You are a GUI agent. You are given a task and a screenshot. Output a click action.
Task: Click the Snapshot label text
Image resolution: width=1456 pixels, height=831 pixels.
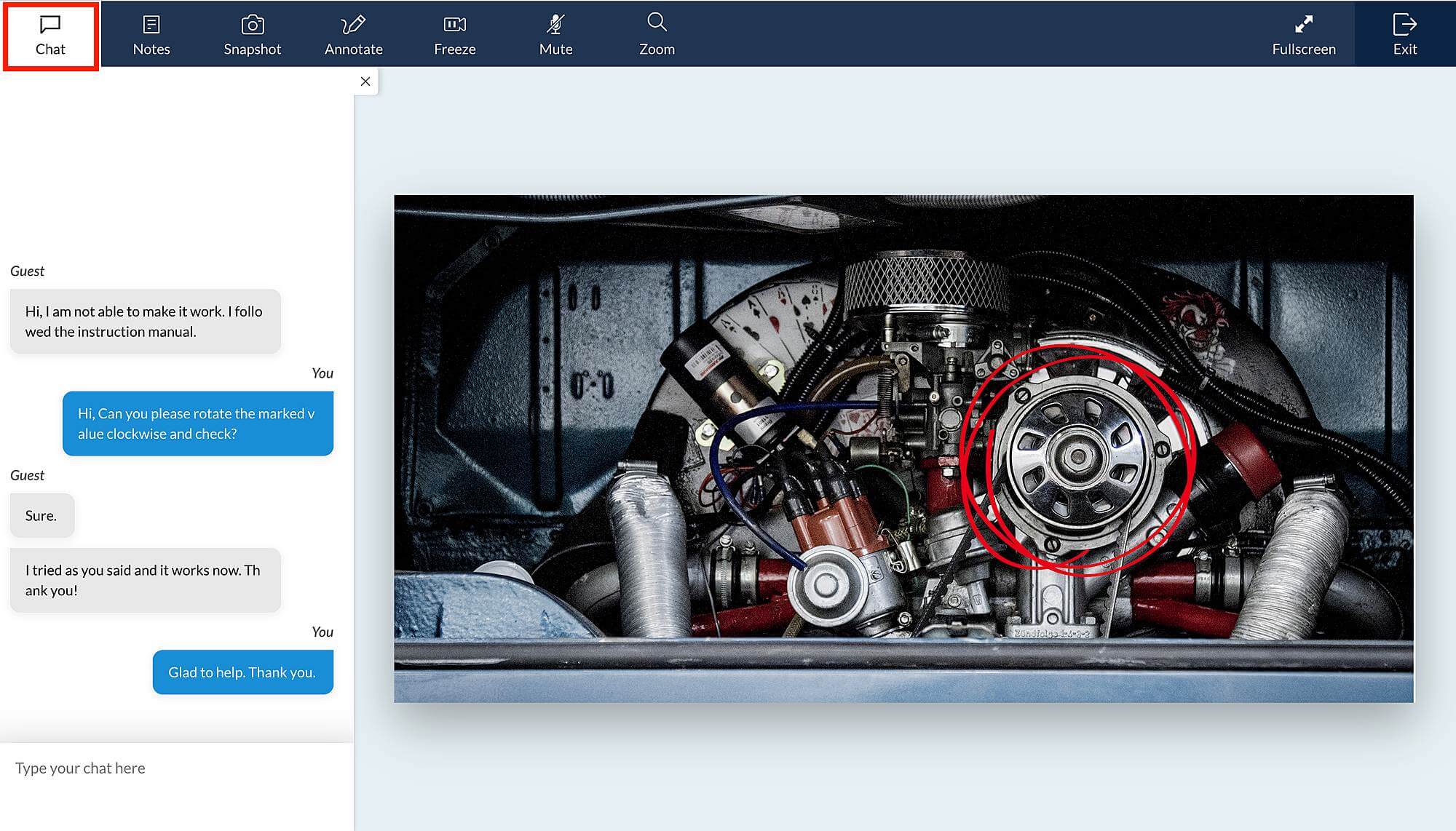click(x=252, y=49)
